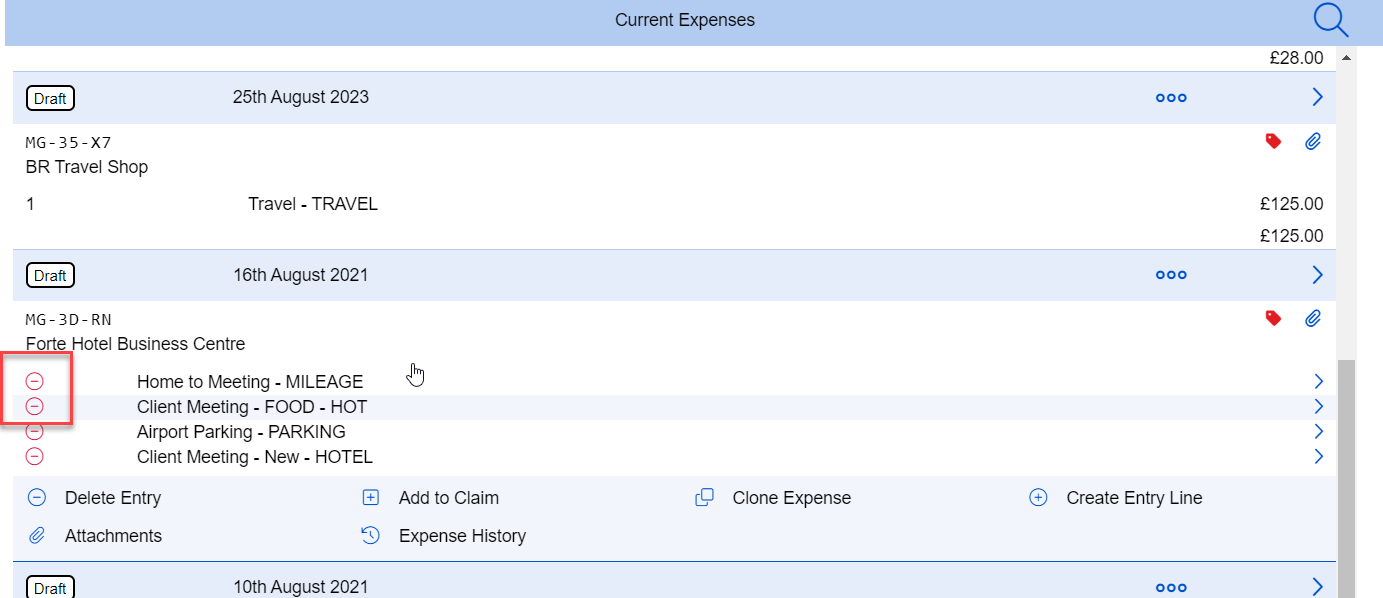Screen dimensions: 1383x598
Task: Open Airport Parking - PARKING line chevron
Action: coord(1319,432)
